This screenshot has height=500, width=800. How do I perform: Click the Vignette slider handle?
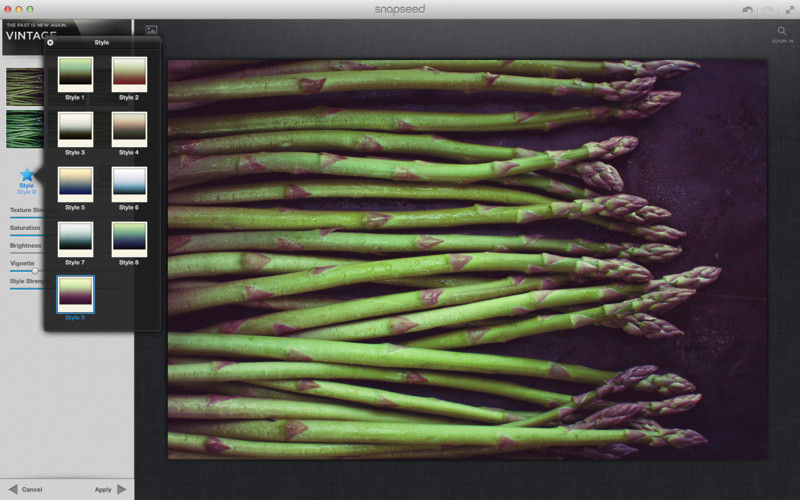pos(35,271)
